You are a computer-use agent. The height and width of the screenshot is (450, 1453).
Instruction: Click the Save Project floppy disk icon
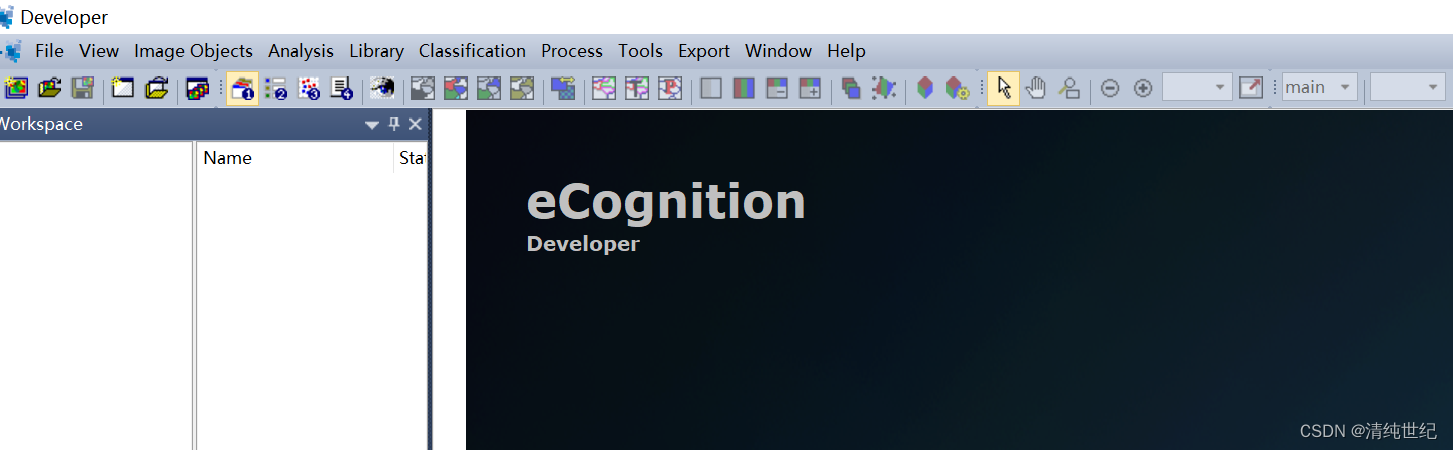pyautogui.click(x=82, y=88)
